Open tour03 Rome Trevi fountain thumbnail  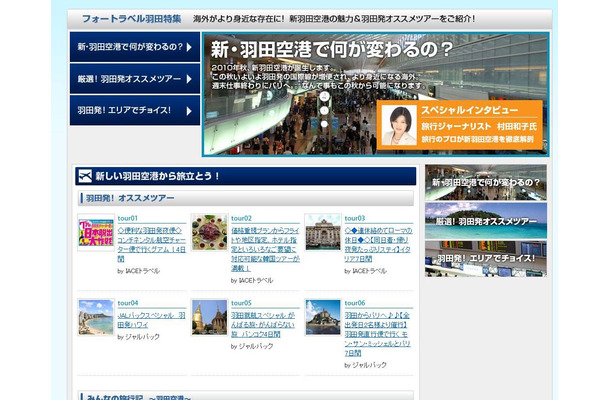tap(323, 232)
